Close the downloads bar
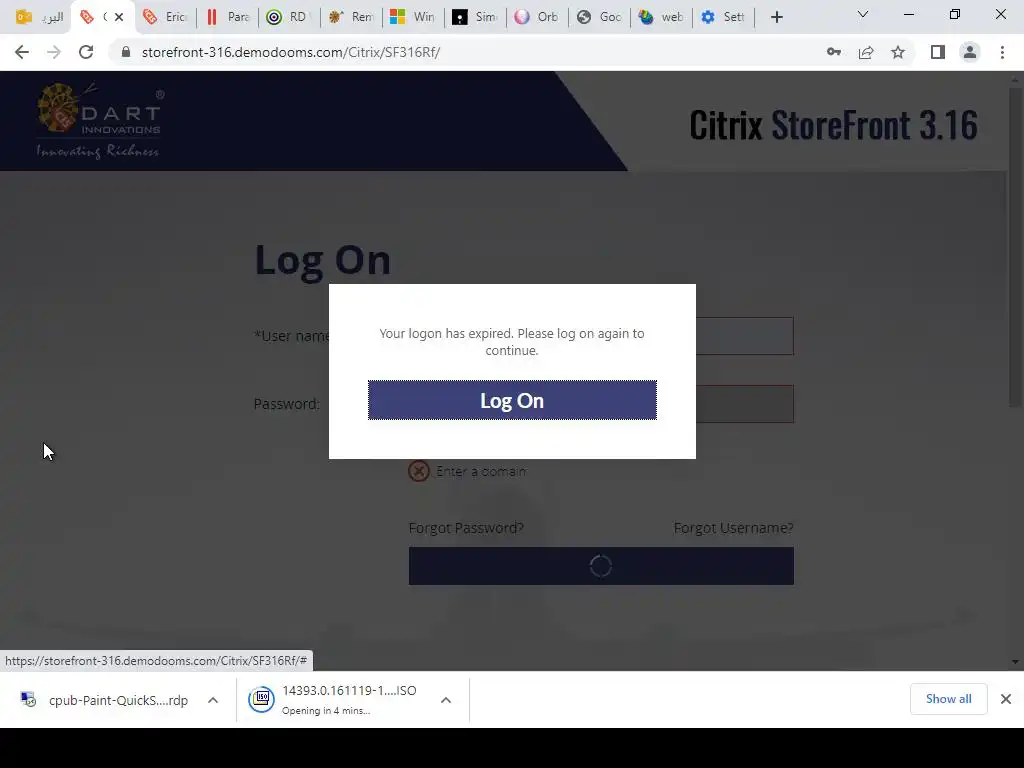1024x768 pixels. click(1006, 699)
